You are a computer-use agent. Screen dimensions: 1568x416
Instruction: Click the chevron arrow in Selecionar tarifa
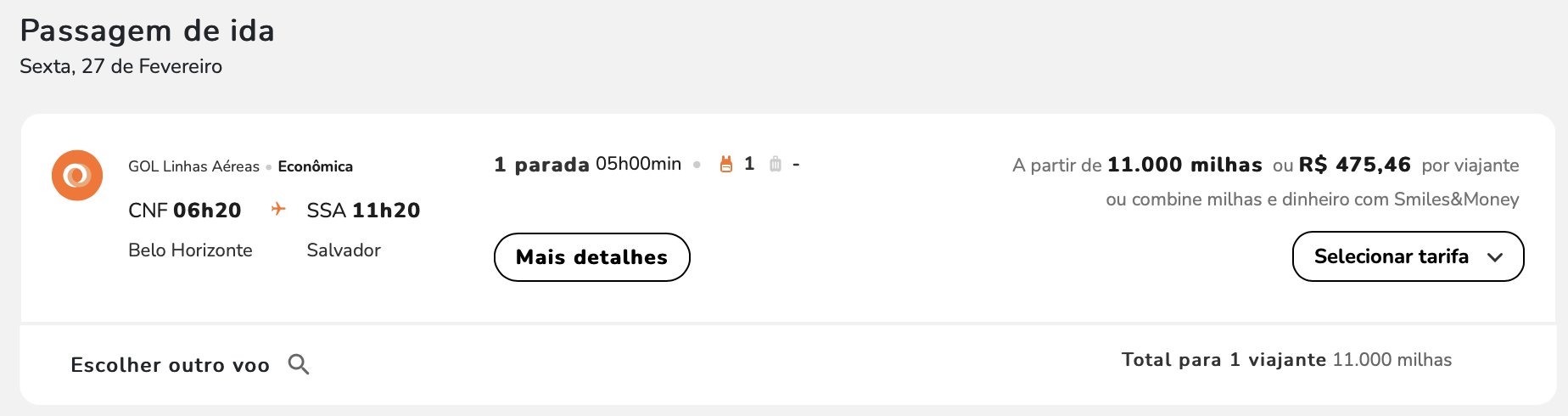[x=1495, y=257]
